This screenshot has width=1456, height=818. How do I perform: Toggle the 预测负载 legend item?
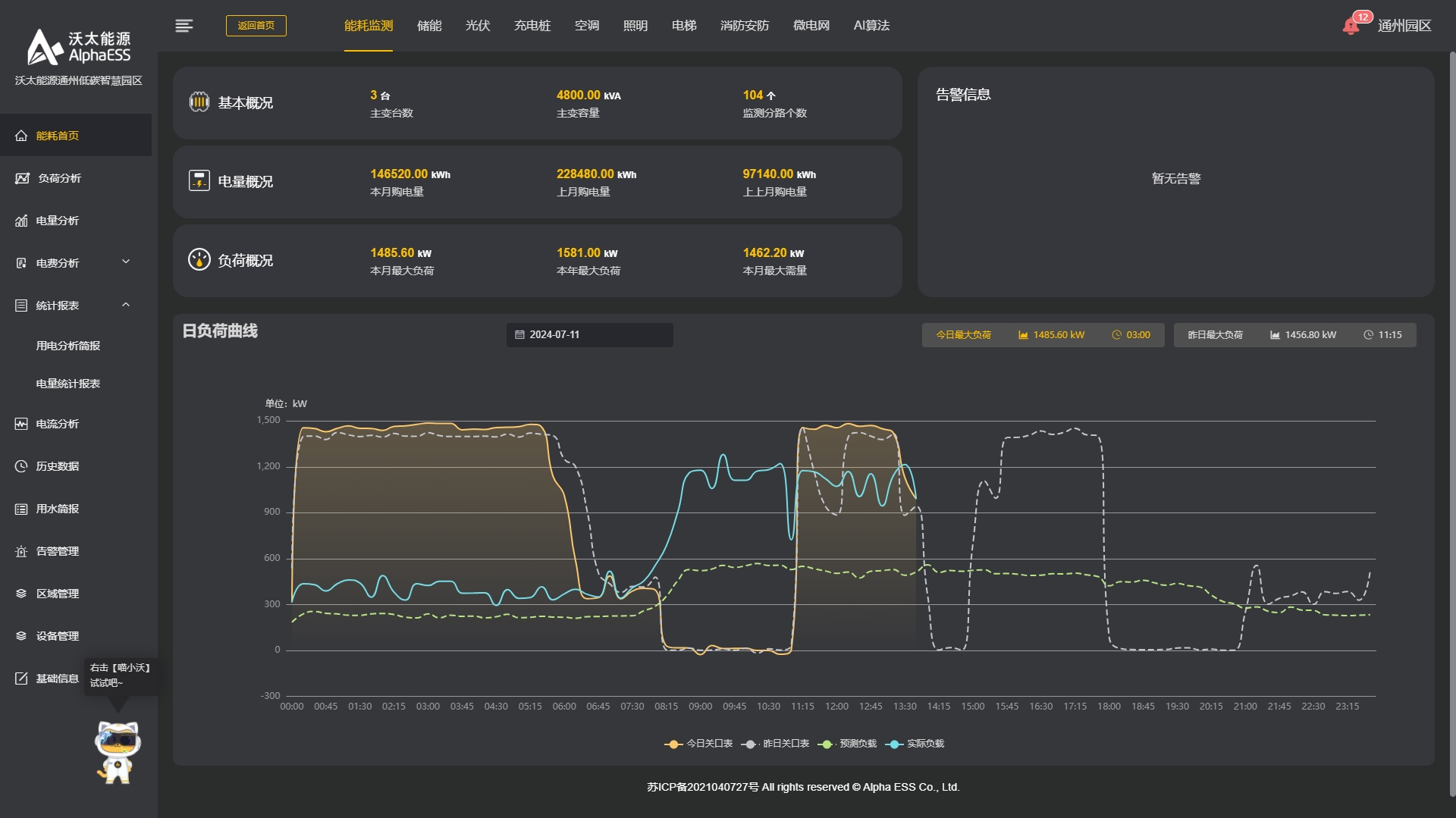pos(848,744)
